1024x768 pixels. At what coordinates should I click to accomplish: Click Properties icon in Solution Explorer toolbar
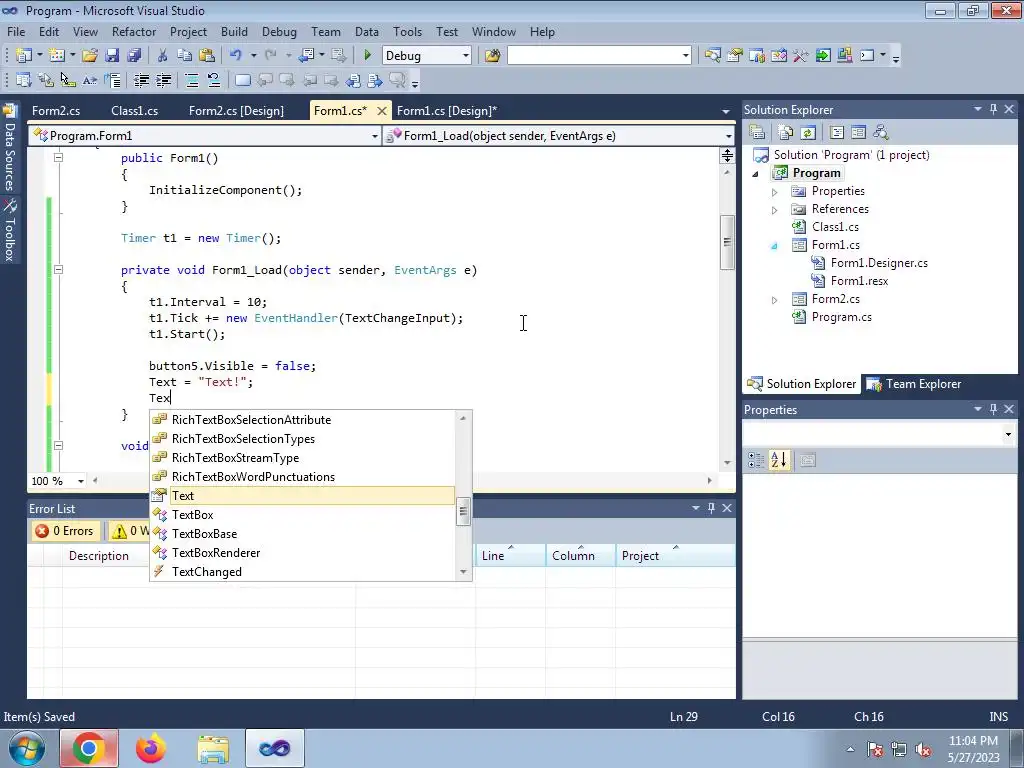[x=757, y=133]
